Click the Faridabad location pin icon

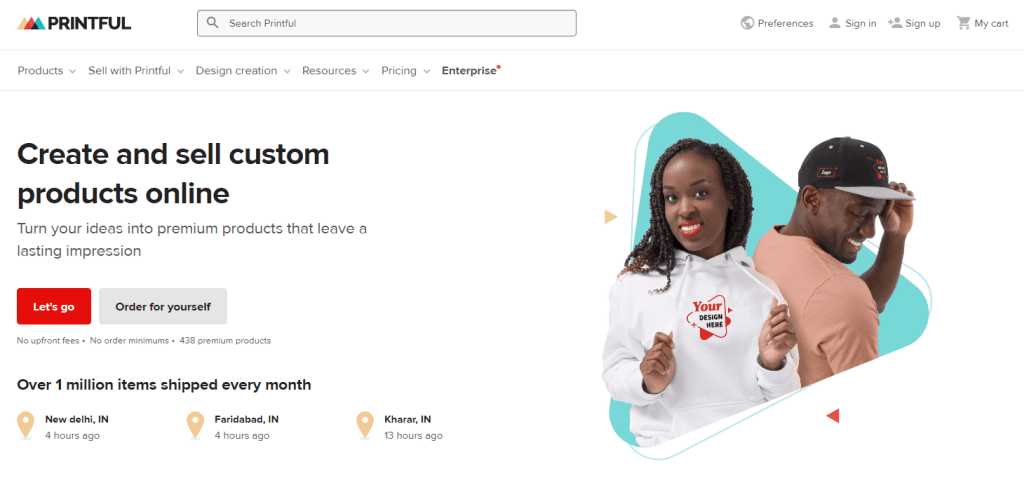tap(195, 426)
